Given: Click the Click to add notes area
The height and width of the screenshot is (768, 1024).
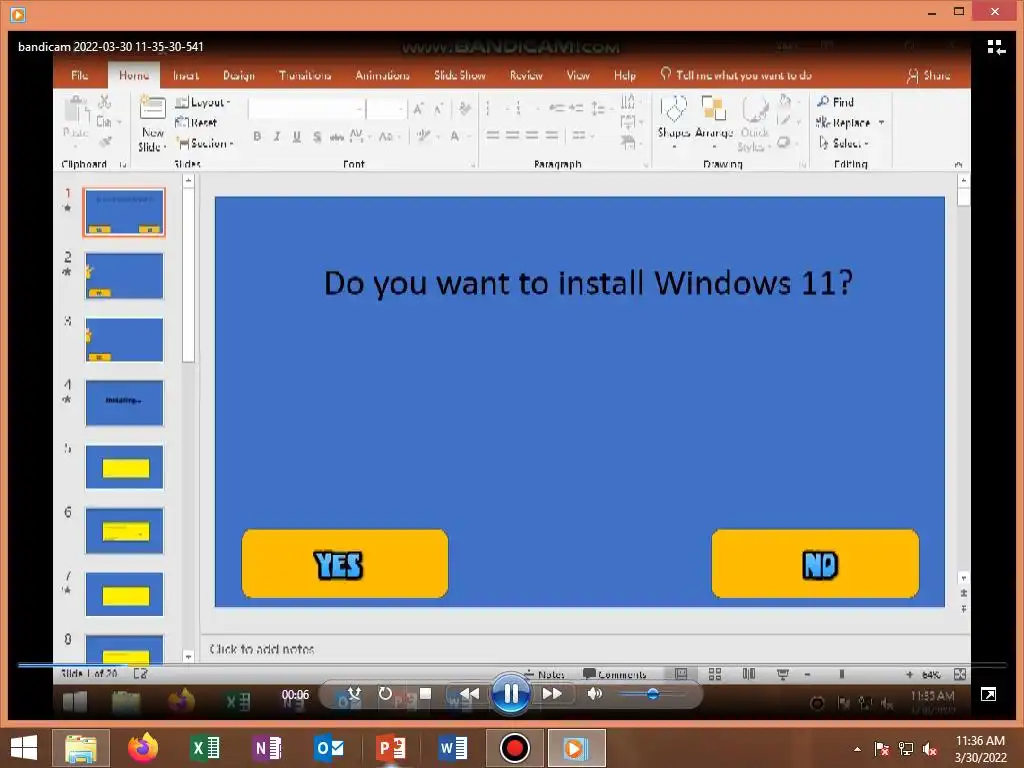Looking at the screenshot, I should click(x=261, y=649).
